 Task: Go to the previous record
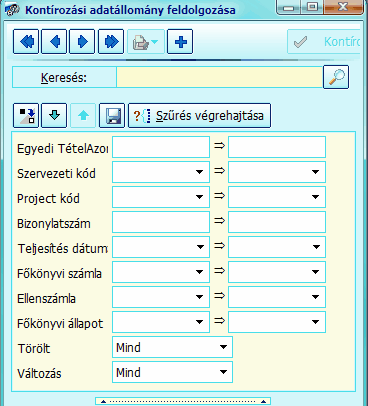[54, 42]
